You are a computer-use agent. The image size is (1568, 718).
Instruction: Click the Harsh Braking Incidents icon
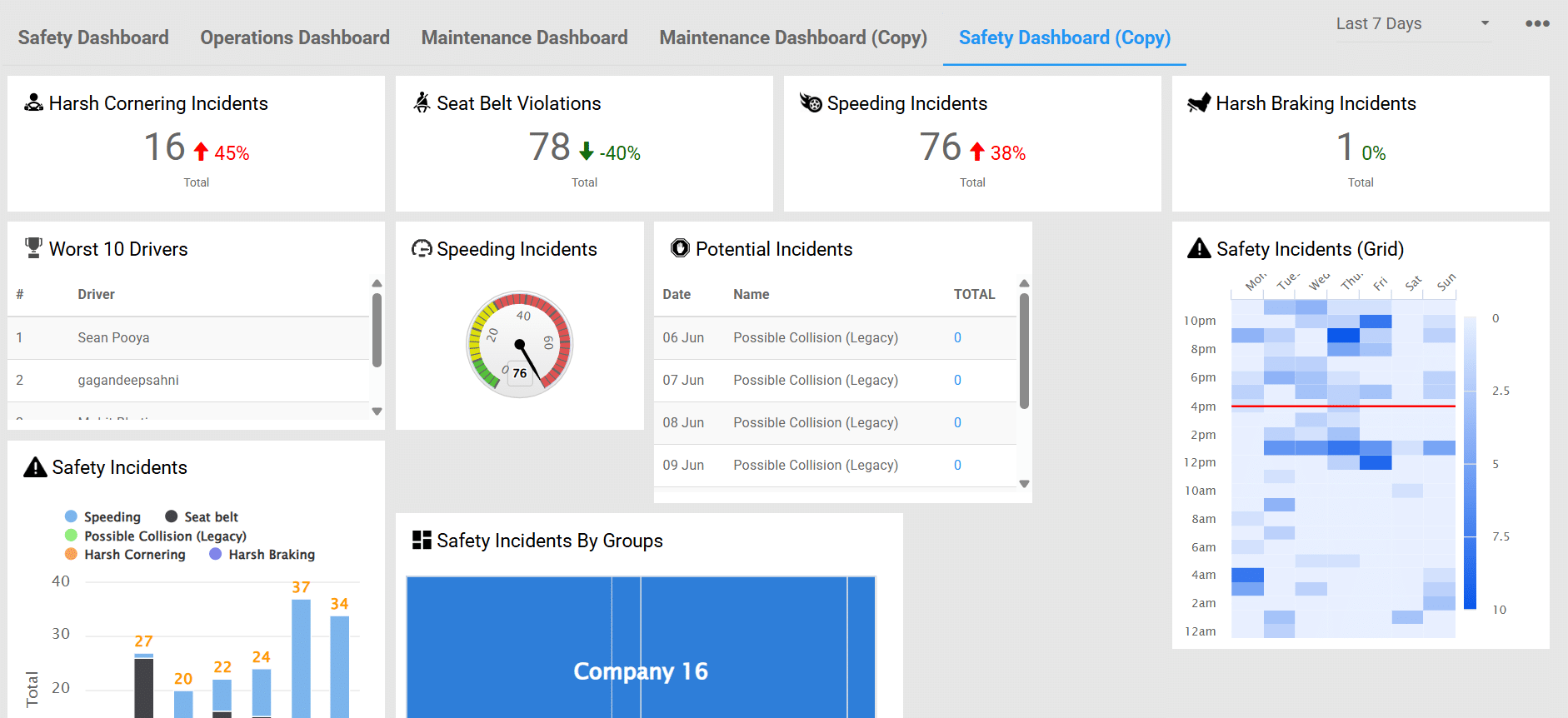(x=1199, y=102)
